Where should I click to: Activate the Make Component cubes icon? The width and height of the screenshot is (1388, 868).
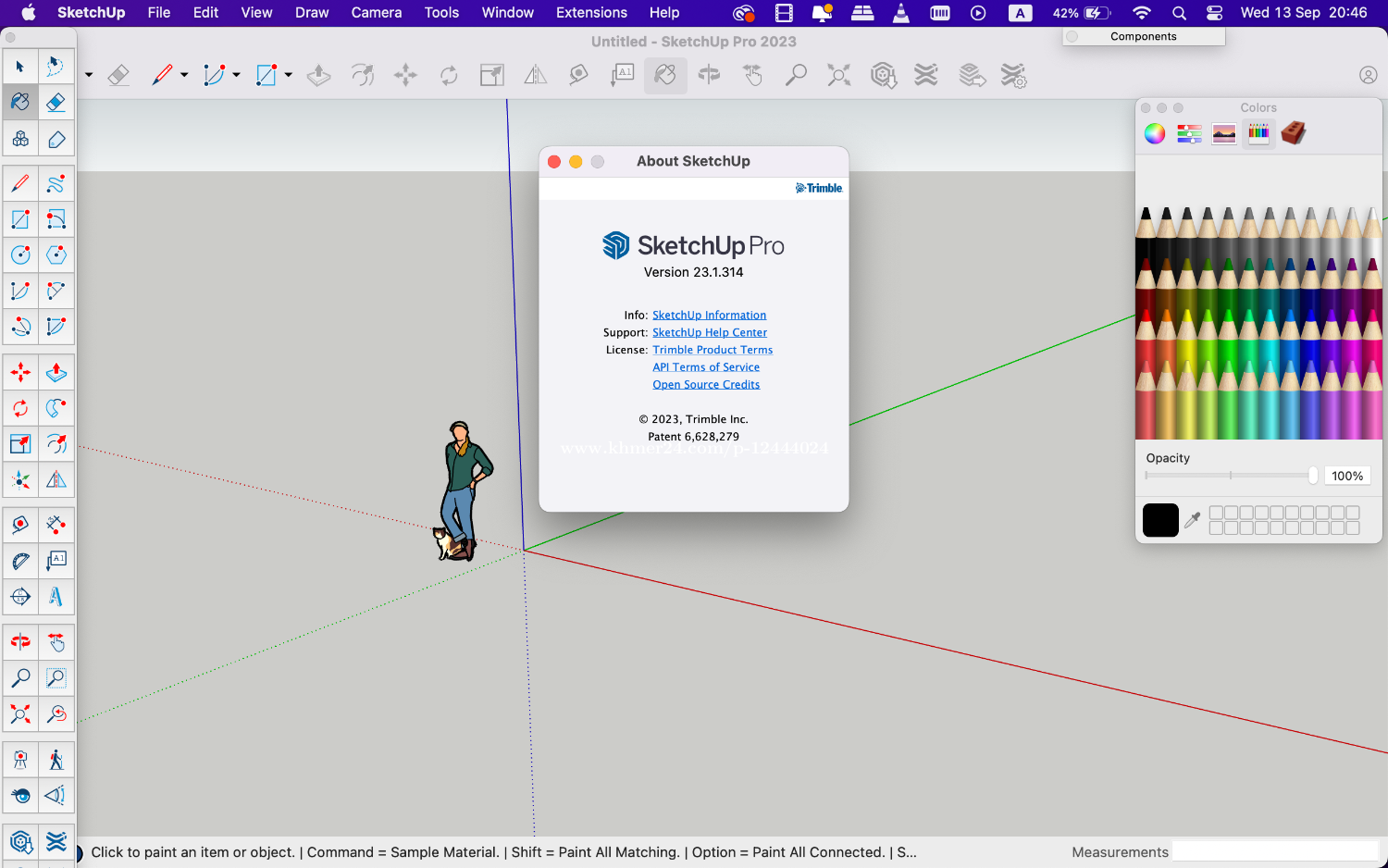20,139
